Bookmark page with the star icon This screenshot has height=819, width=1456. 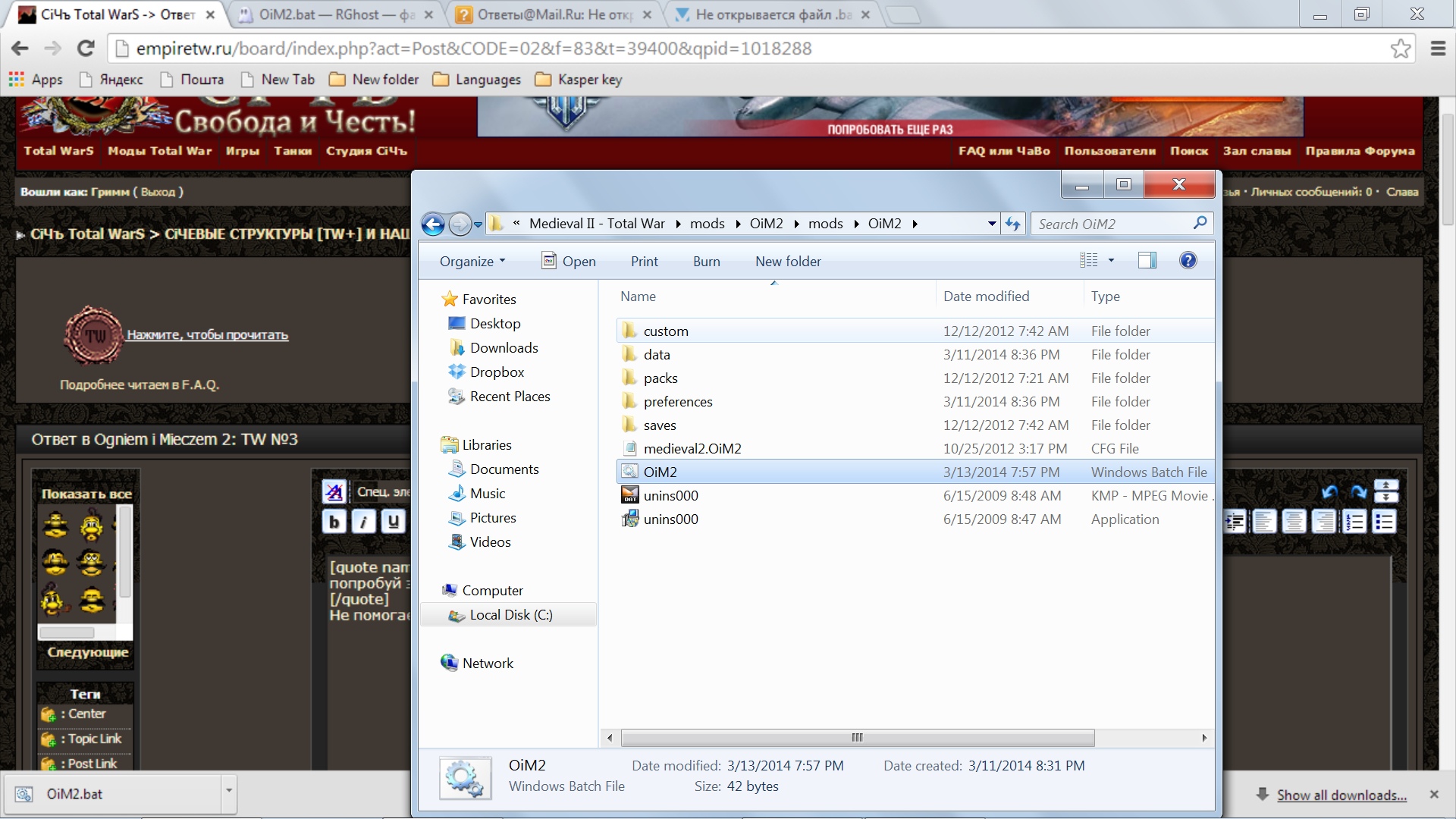[x=1400, y=49]
